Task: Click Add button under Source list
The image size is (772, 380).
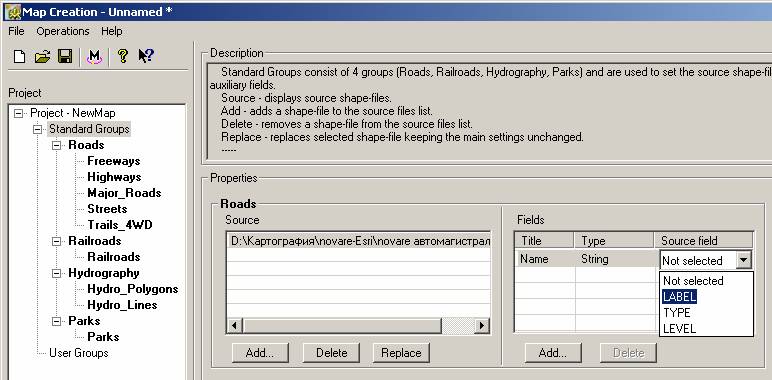Action: (260, 353)
